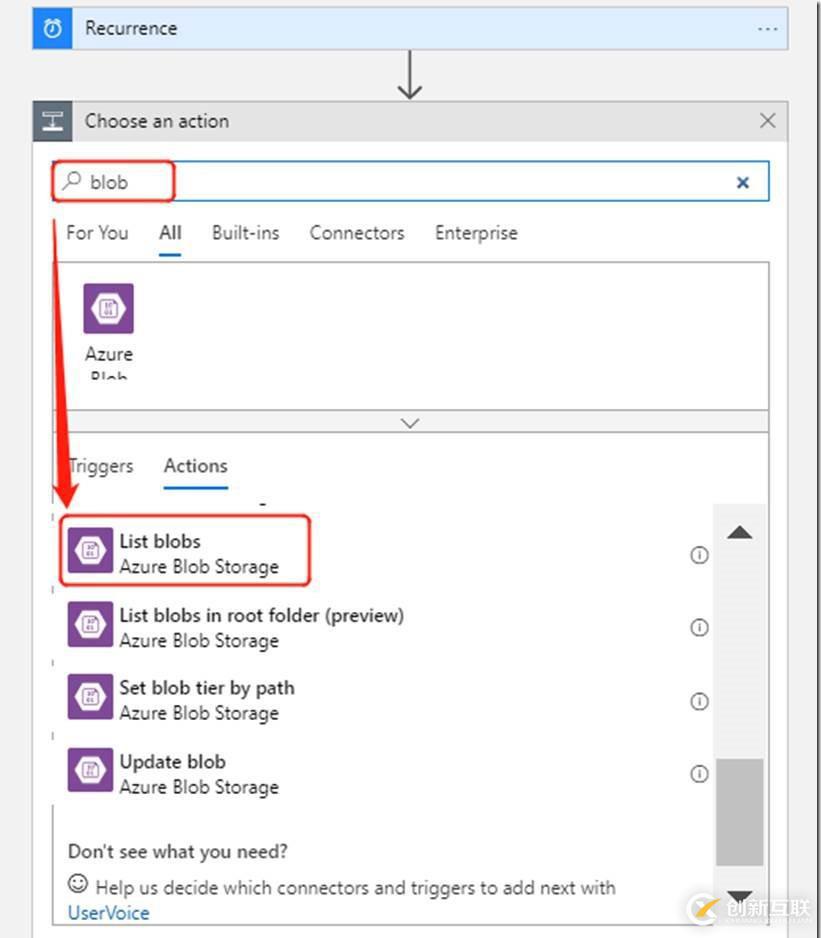Clear the blob search text
The width and height of the screenshot is (821, 938).
(x=743, y=182)
